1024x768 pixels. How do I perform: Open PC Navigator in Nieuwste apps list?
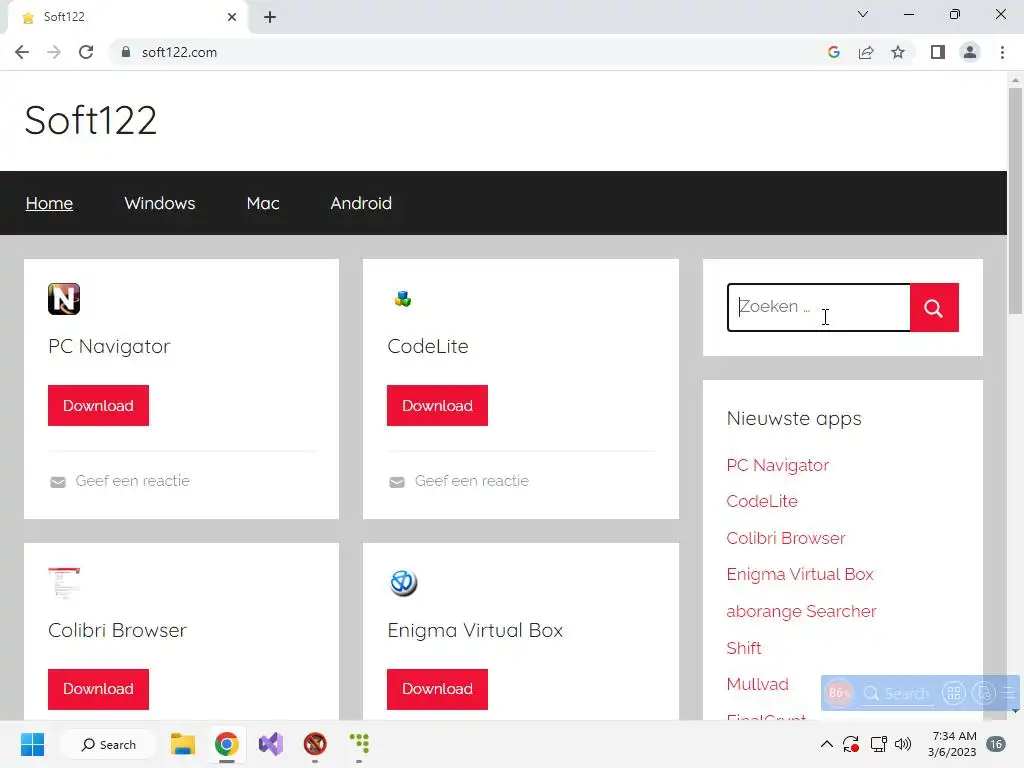click(778, 465)
